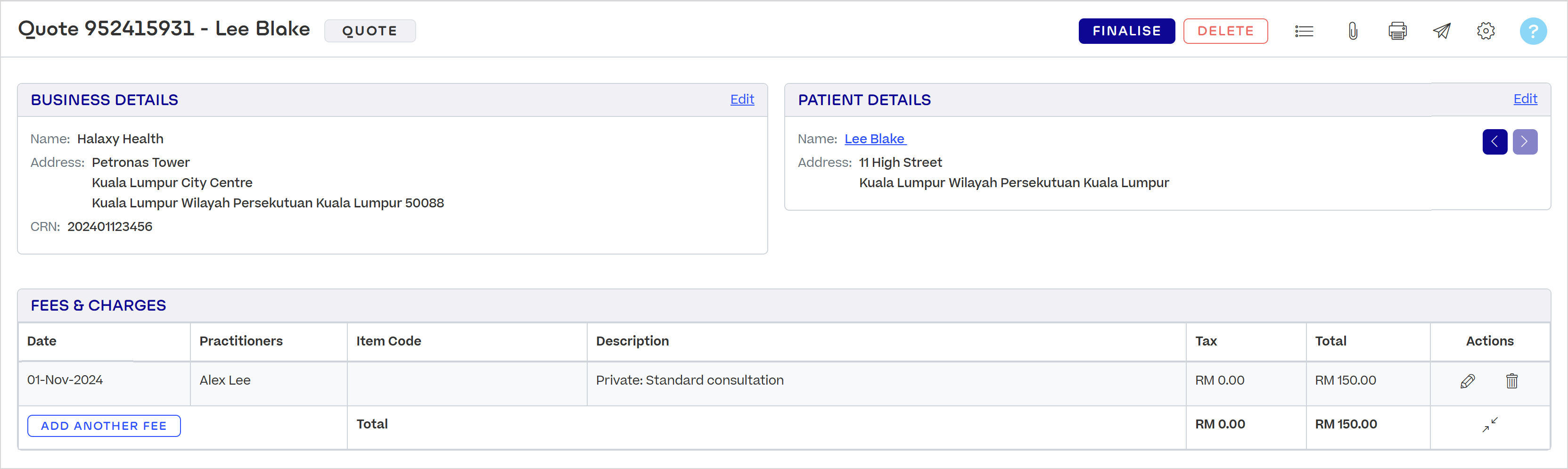Viewport: 1568px width, 469px height.
Task: Open settings via the gear icon
Action: (1486, 31)
